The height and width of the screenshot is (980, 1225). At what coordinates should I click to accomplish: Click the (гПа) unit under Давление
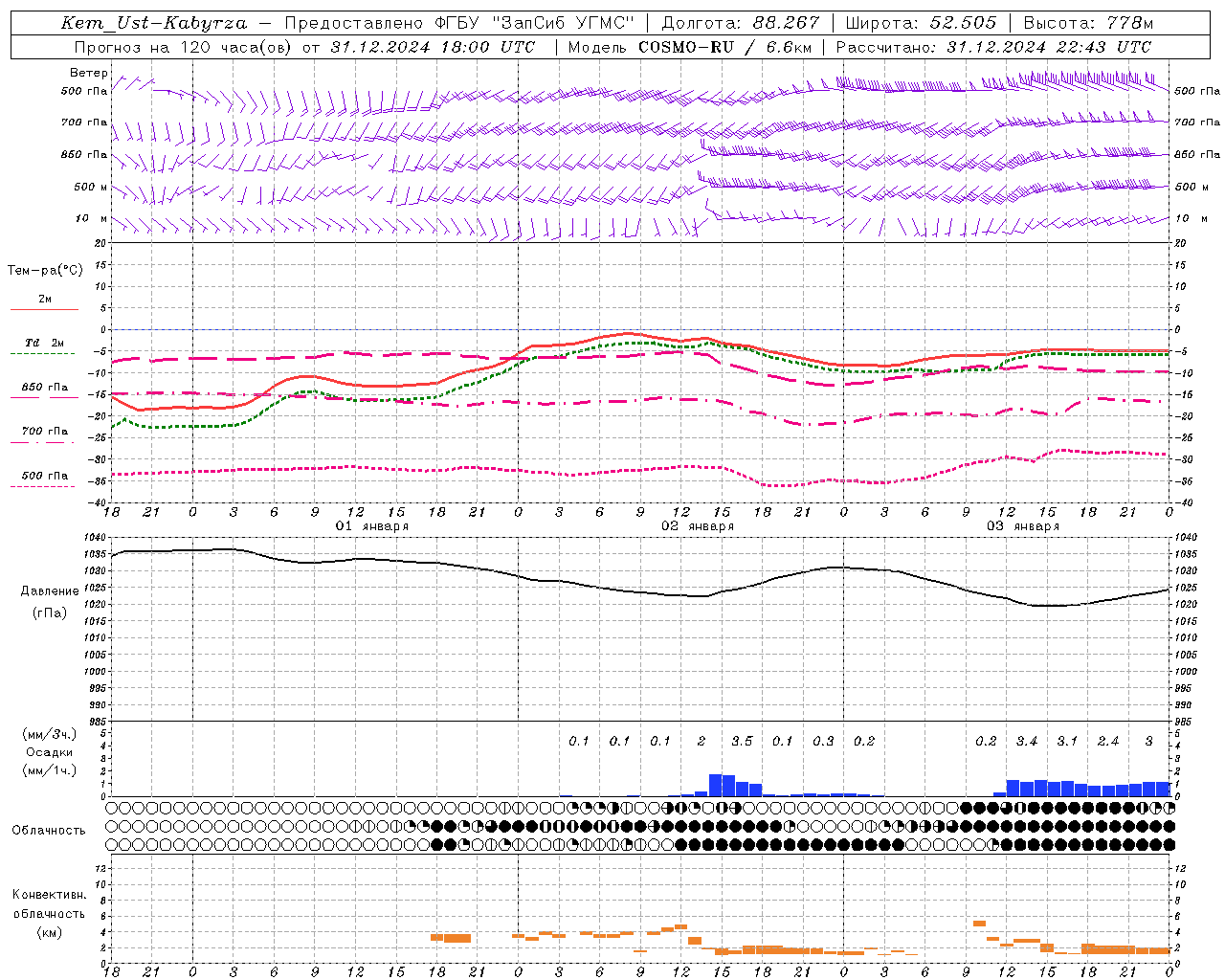coord(50,612)
